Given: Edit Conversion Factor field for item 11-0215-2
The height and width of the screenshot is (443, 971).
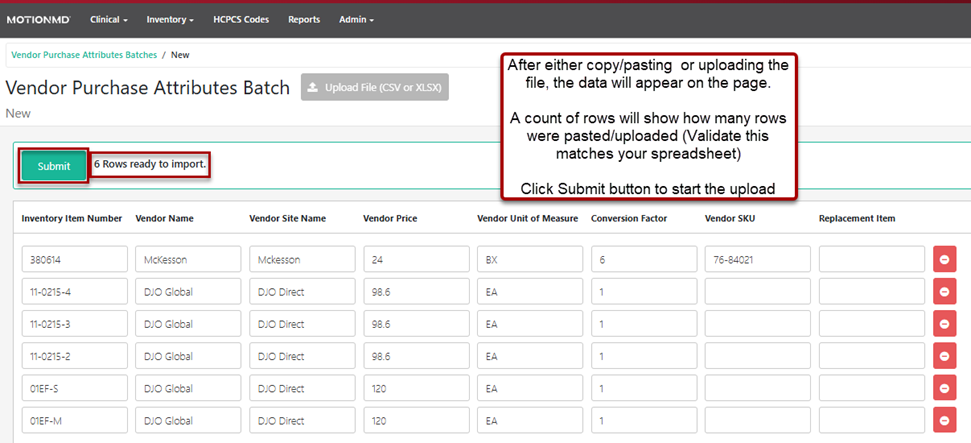Looking at the screenshot, I should point(644,356).
